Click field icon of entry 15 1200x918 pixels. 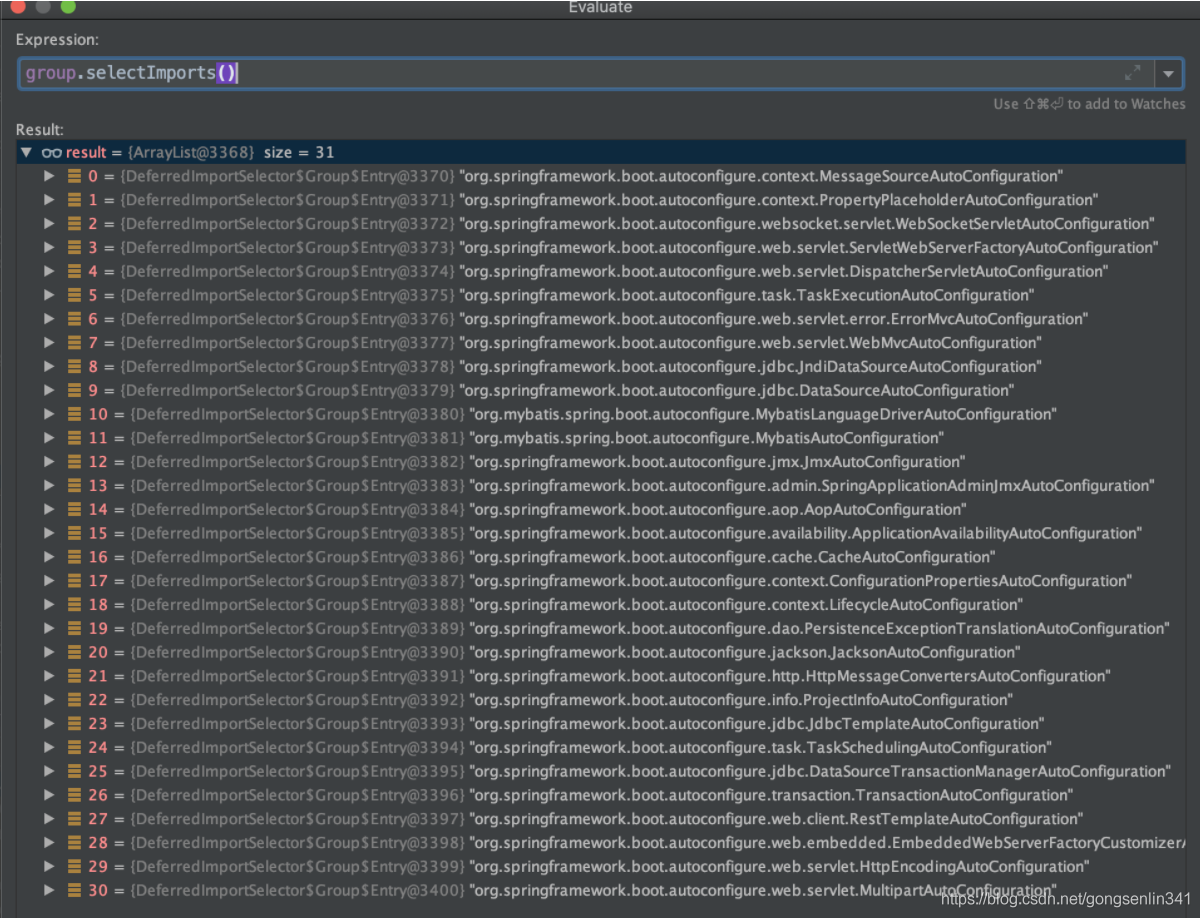(x=74, y=534)
